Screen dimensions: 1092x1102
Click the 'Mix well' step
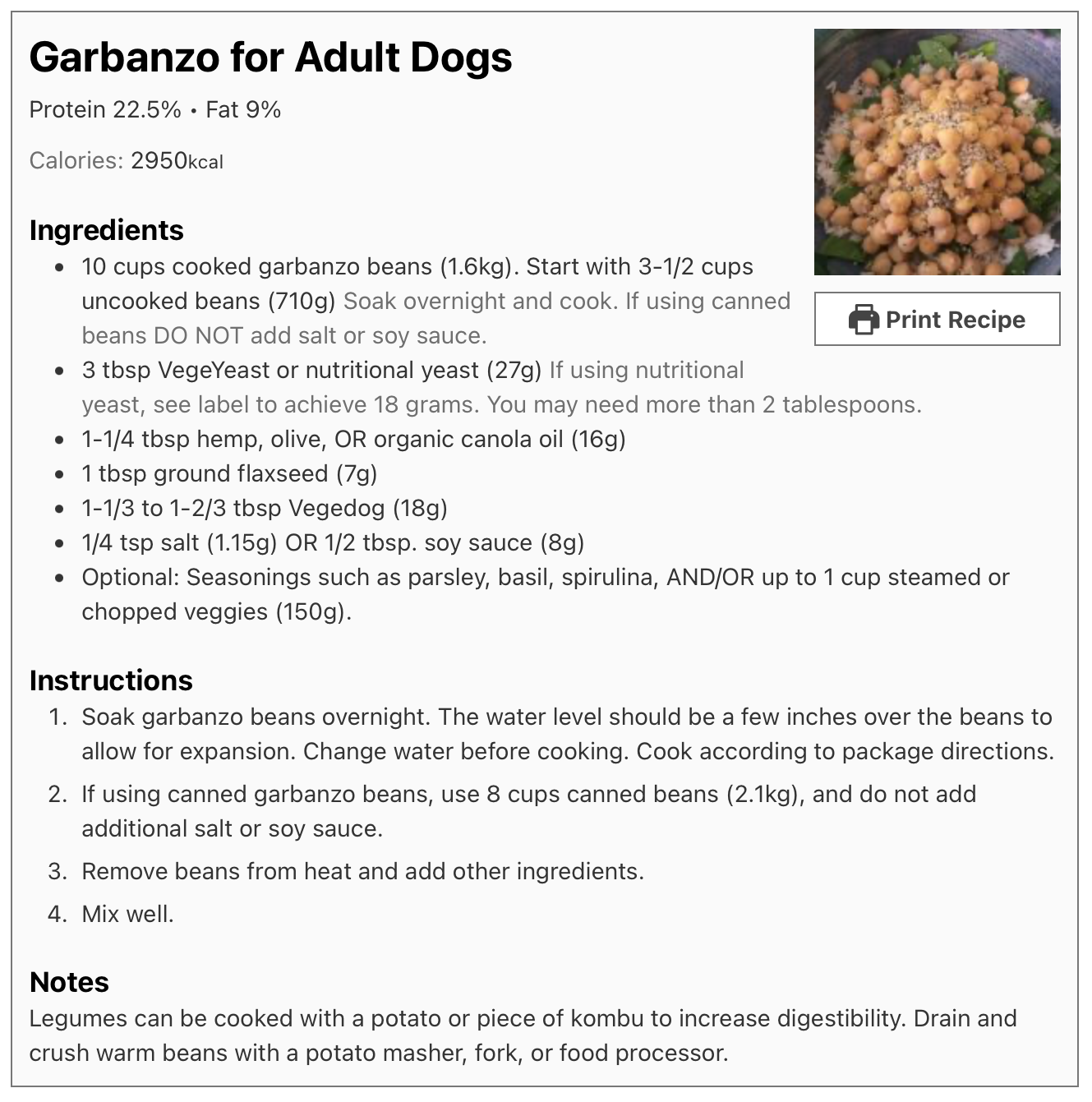point(127,914)
